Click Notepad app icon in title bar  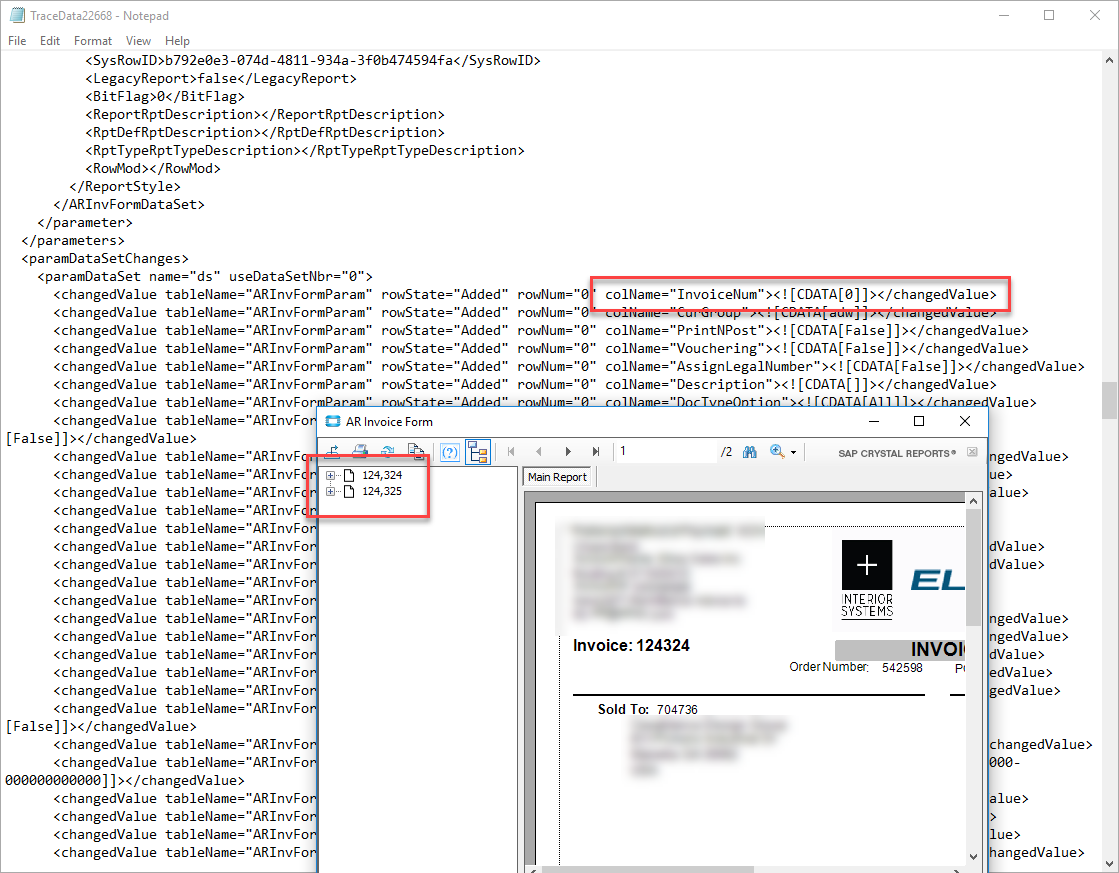click(17, 15)
